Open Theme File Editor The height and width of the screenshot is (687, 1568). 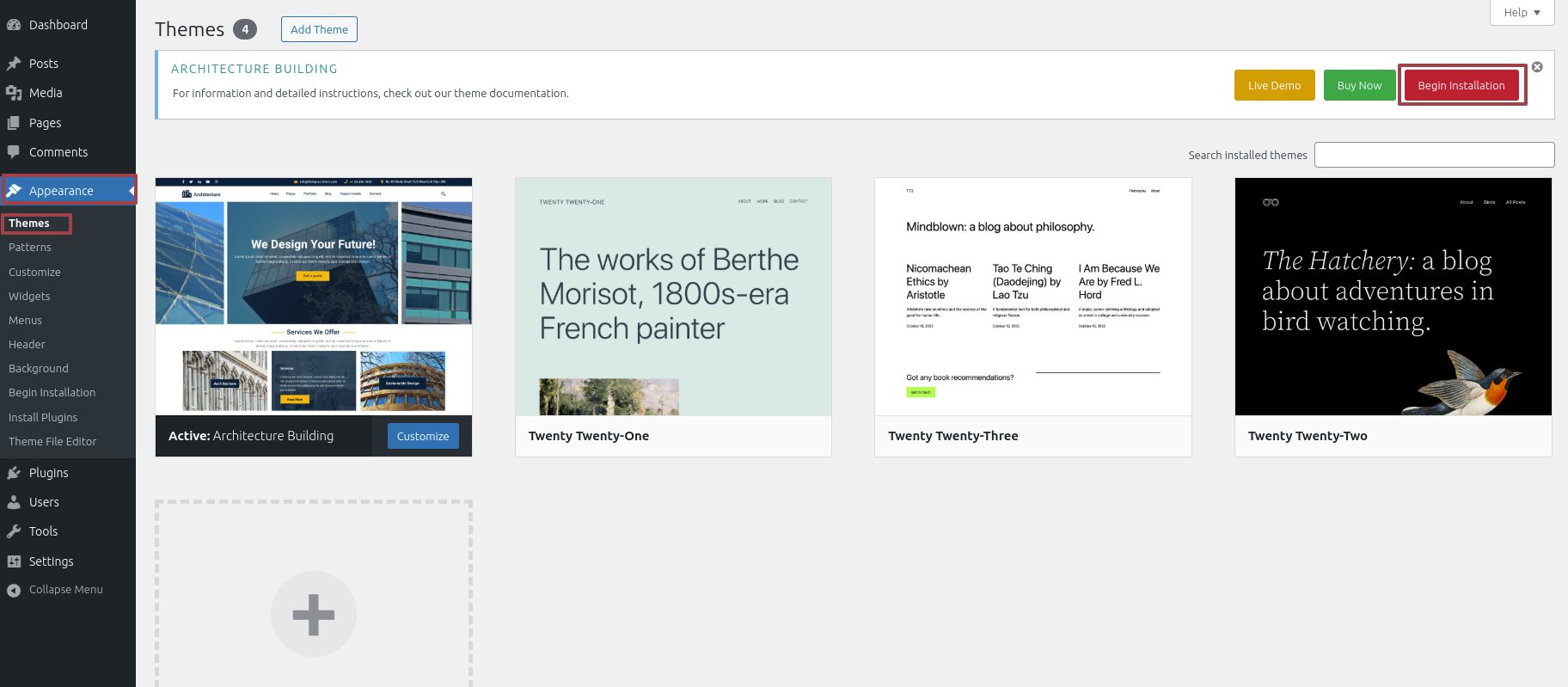pyautogui.click(x=52, y=442)
